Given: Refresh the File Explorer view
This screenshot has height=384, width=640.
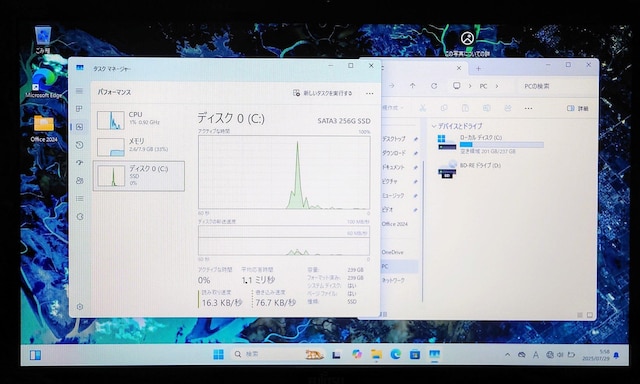Looking at the screenshot, I should [x=434, y=86].
